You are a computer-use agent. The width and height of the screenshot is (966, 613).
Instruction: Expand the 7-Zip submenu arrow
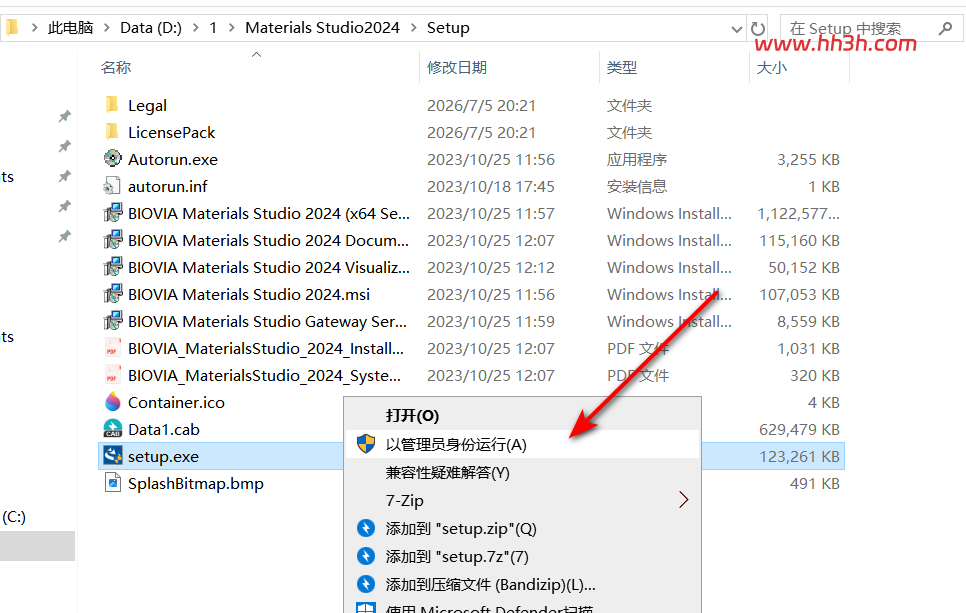[x=683, y=500]
